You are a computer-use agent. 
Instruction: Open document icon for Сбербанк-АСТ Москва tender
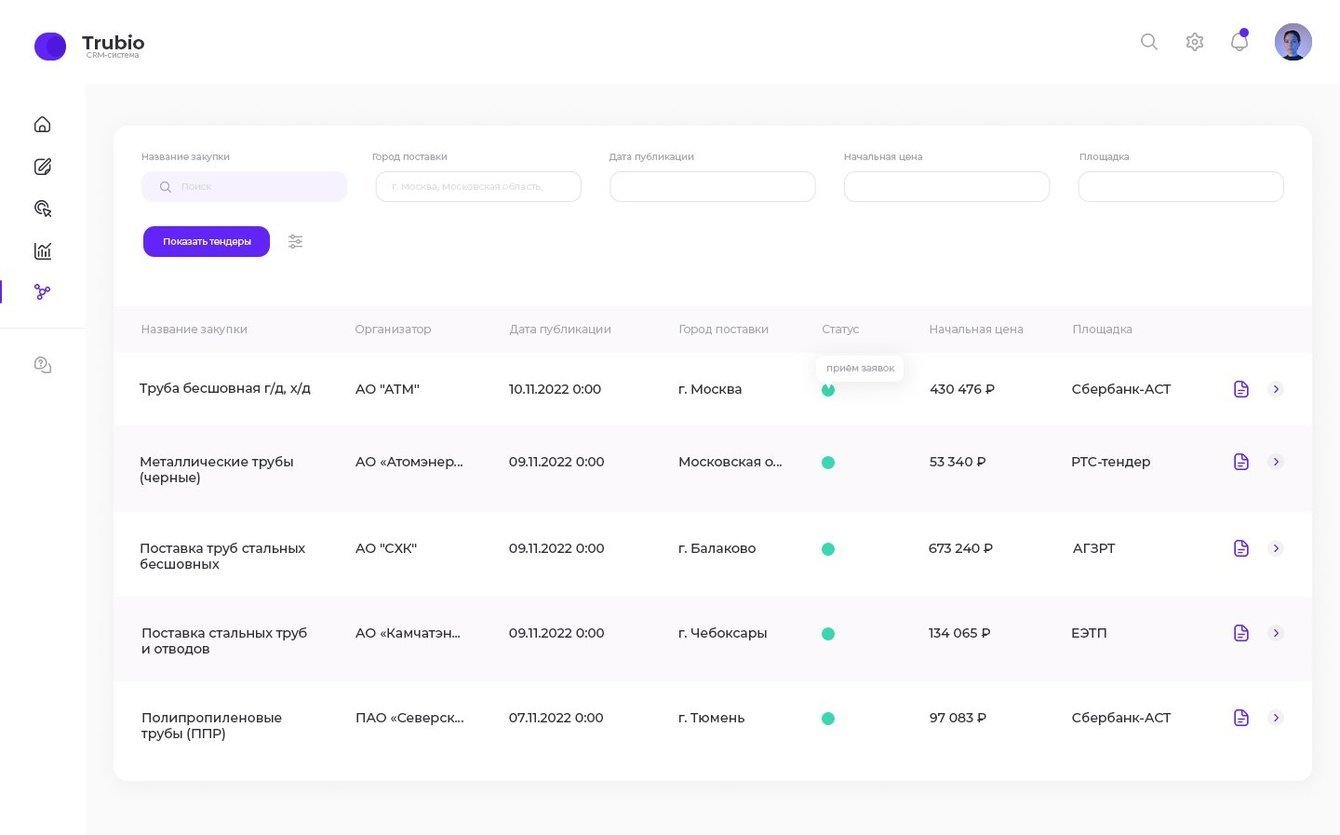(1241, 389)
